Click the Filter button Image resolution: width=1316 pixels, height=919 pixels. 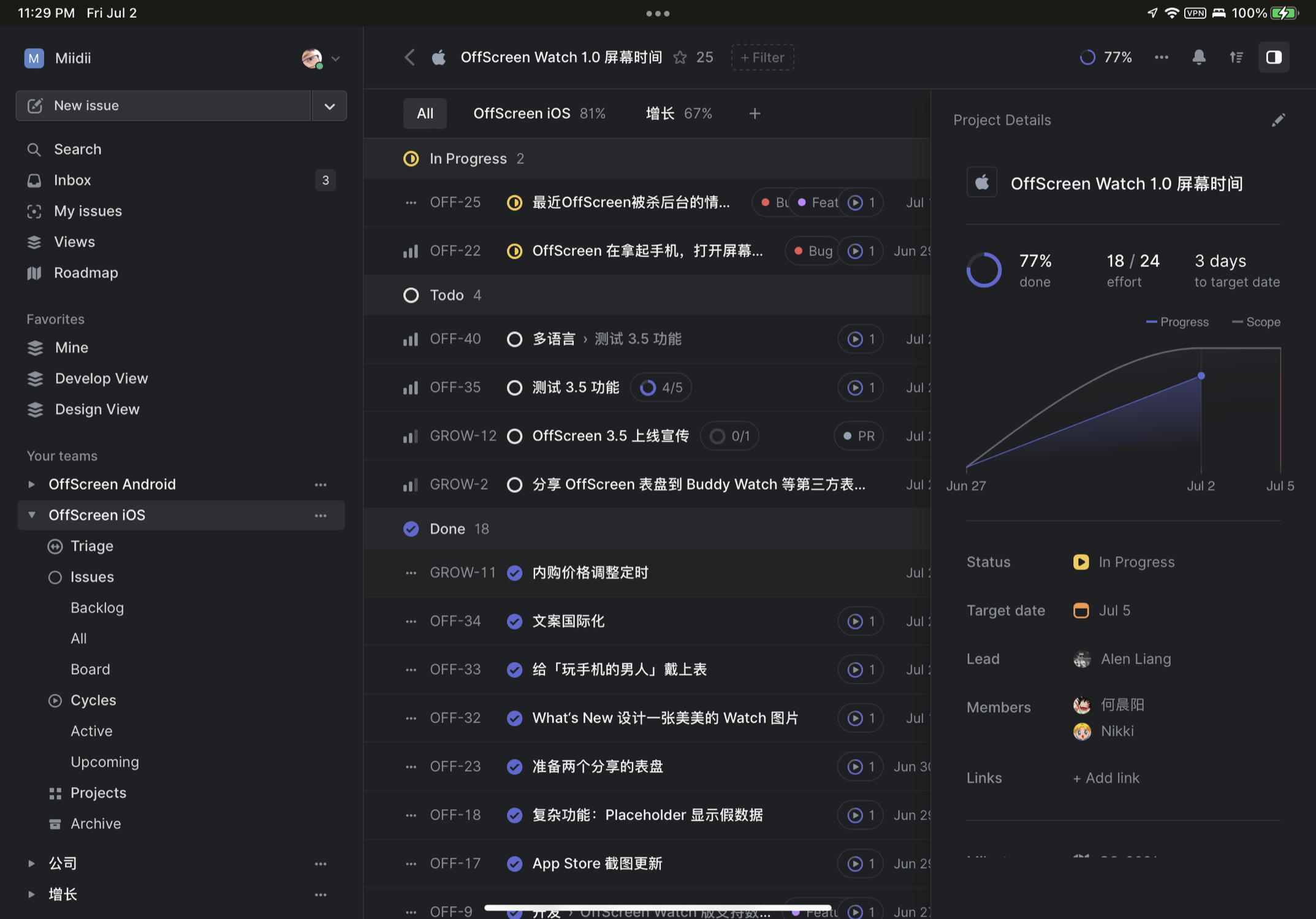[x=762, y=57]
